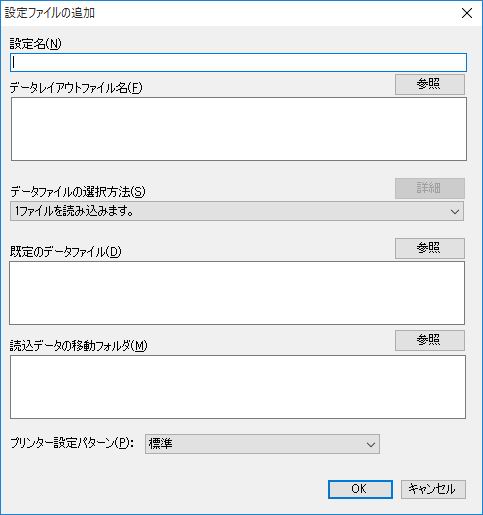This screenshot has height=515, width=483.
Task: Click the 既定のデータファイル(D) label
Action: [66, 252]
